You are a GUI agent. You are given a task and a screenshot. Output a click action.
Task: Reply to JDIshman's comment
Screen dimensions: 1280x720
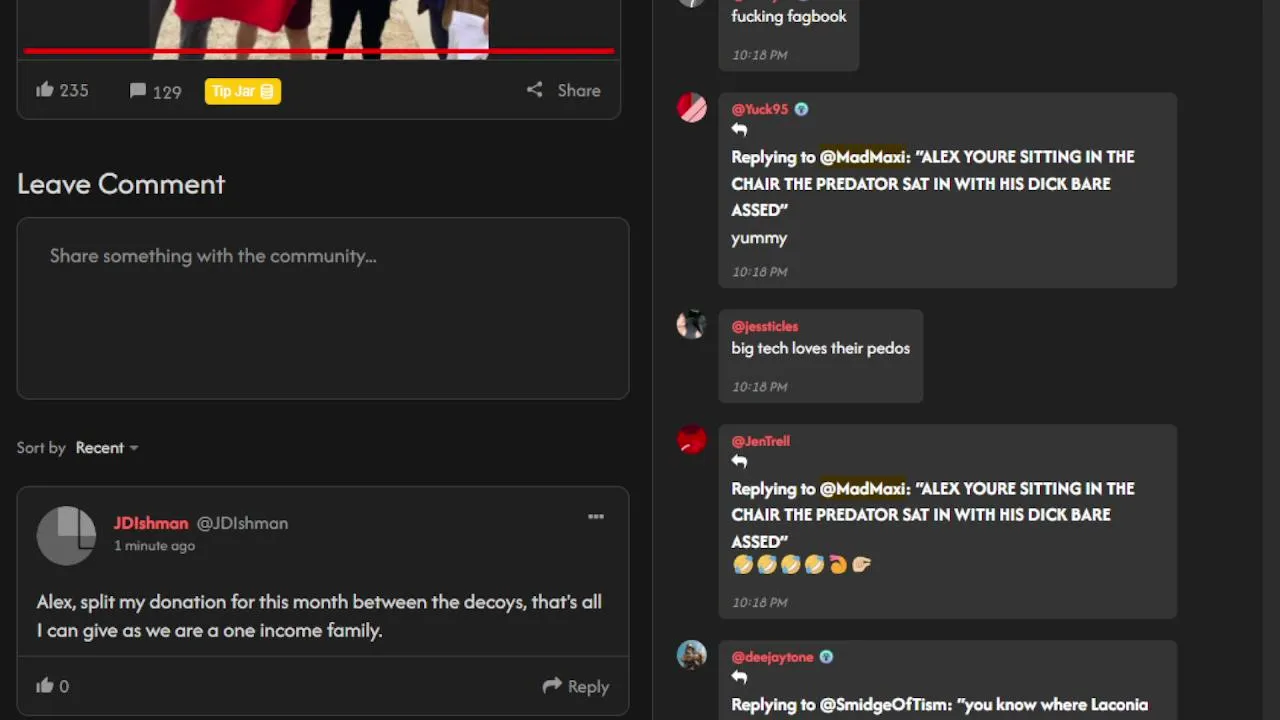[576, 686]
